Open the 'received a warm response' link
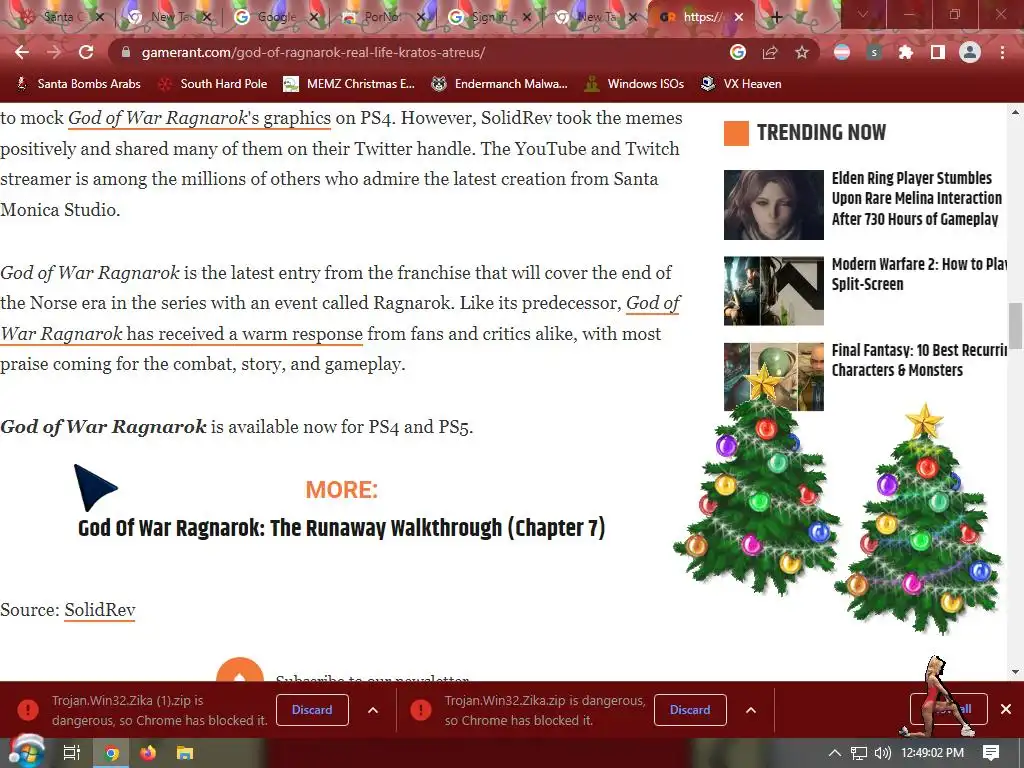Screen dimensions: 1024x768 point(244,334)
